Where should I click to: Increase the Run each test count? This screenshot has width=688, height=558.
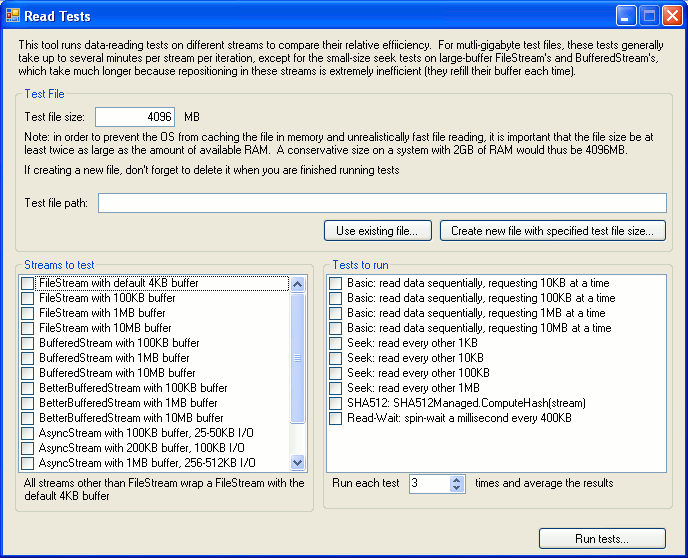point(457,479)
